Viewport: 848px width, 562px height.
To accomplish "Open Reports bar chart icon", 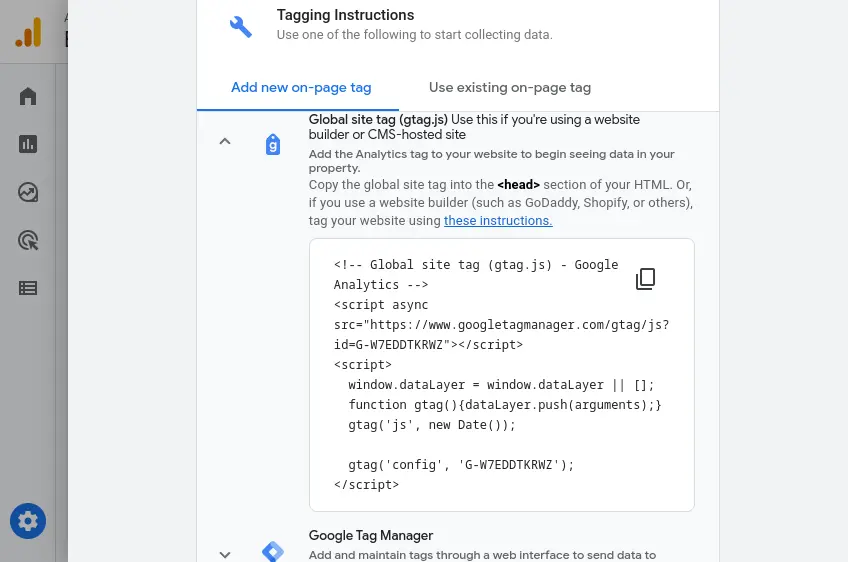I will pos(28,144).
